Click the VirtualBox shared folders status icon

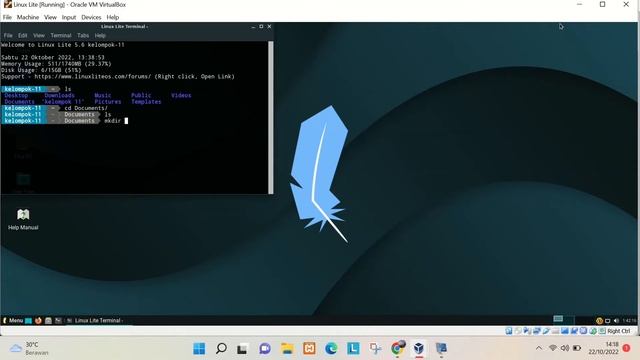click(555, 331)
